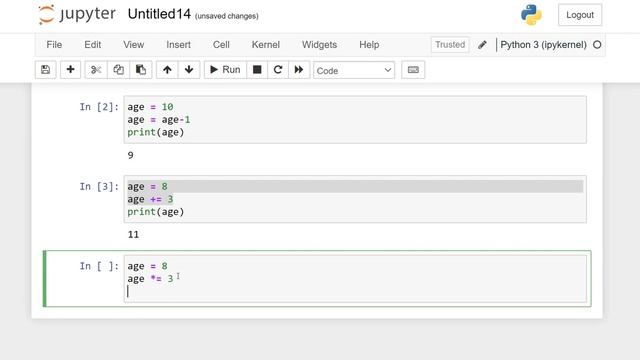Click the Python logo icon
Screen dimensions: 640x360
(x=531, y=15)
